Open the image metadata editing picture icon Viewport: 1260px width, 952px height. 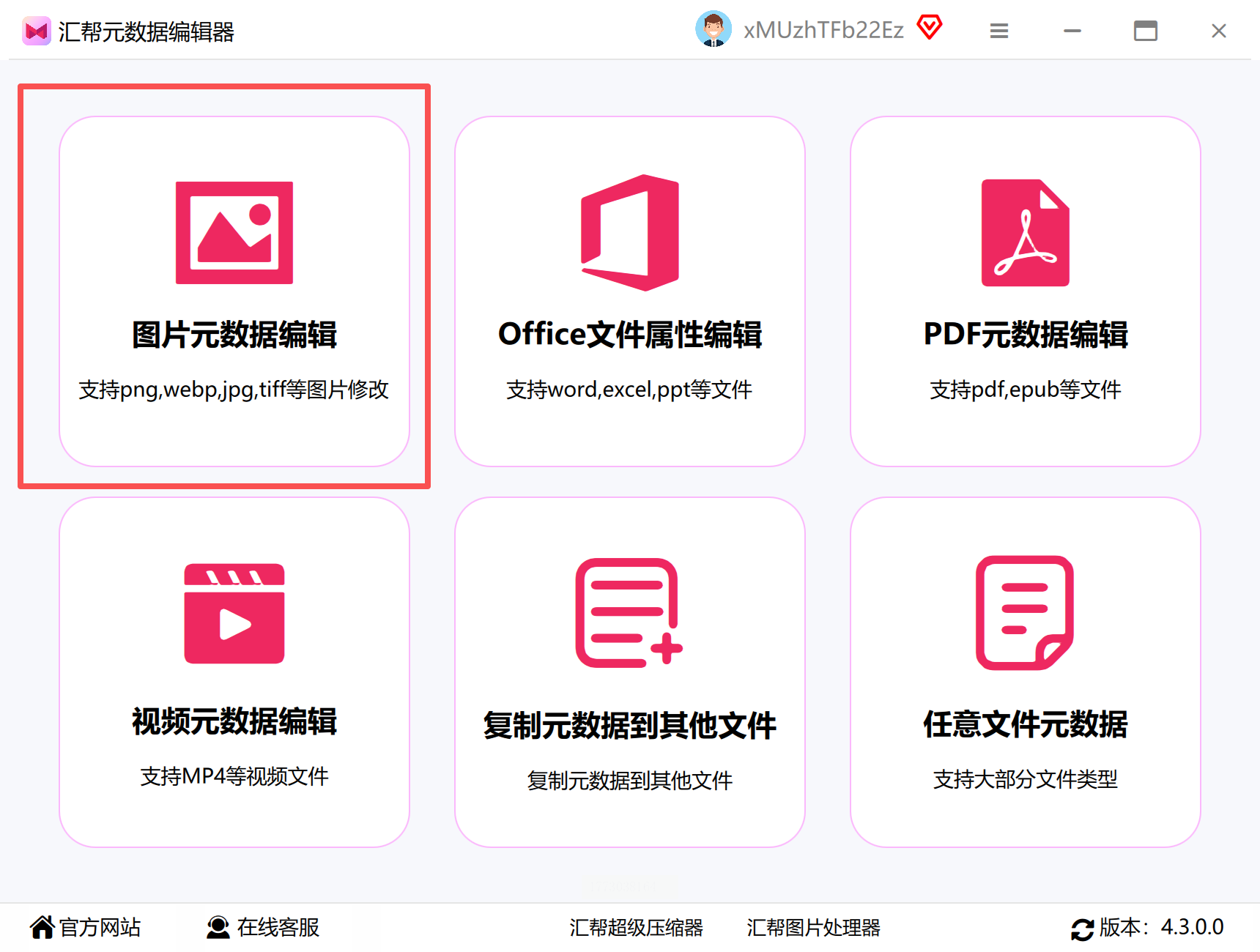click(x=234, y=233)
